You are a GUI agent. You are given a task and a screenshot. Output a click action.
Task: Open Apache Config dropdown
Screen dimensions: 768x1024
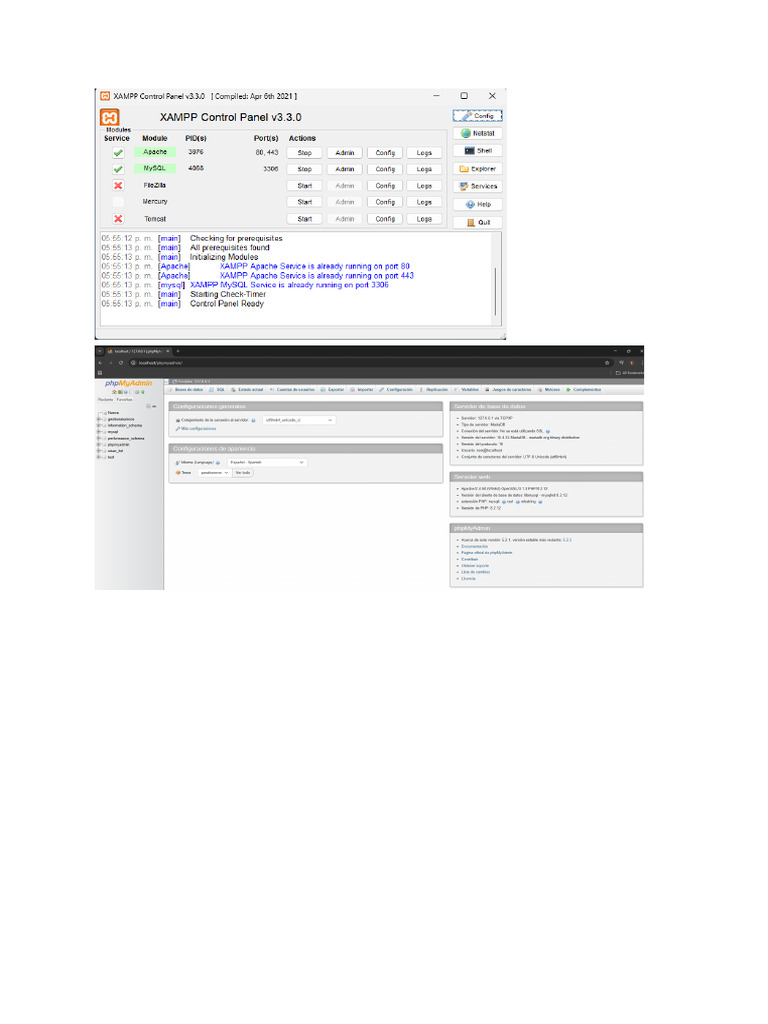(x=385, y=152)
